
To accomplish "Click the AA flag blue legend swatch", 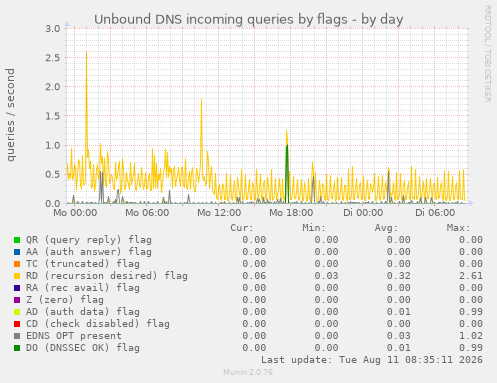I will (17, 252).
